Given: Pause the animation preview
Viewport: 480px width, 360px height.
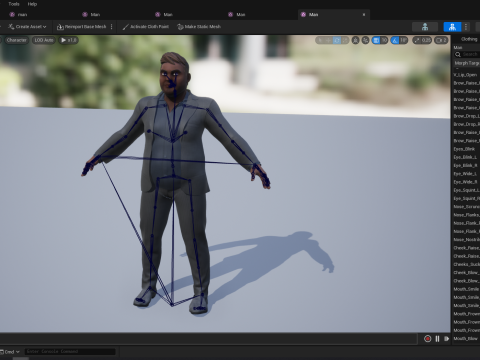Looking at the screenshot, I should (x=437, y=339).
